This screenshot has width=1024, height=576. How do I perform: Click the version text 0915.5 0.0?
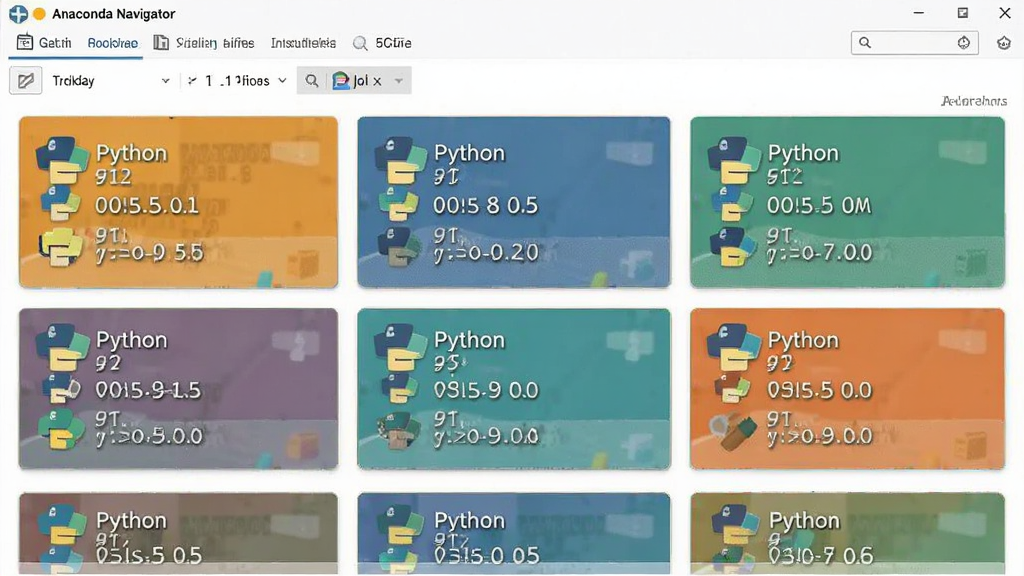[x=820, y=391]
